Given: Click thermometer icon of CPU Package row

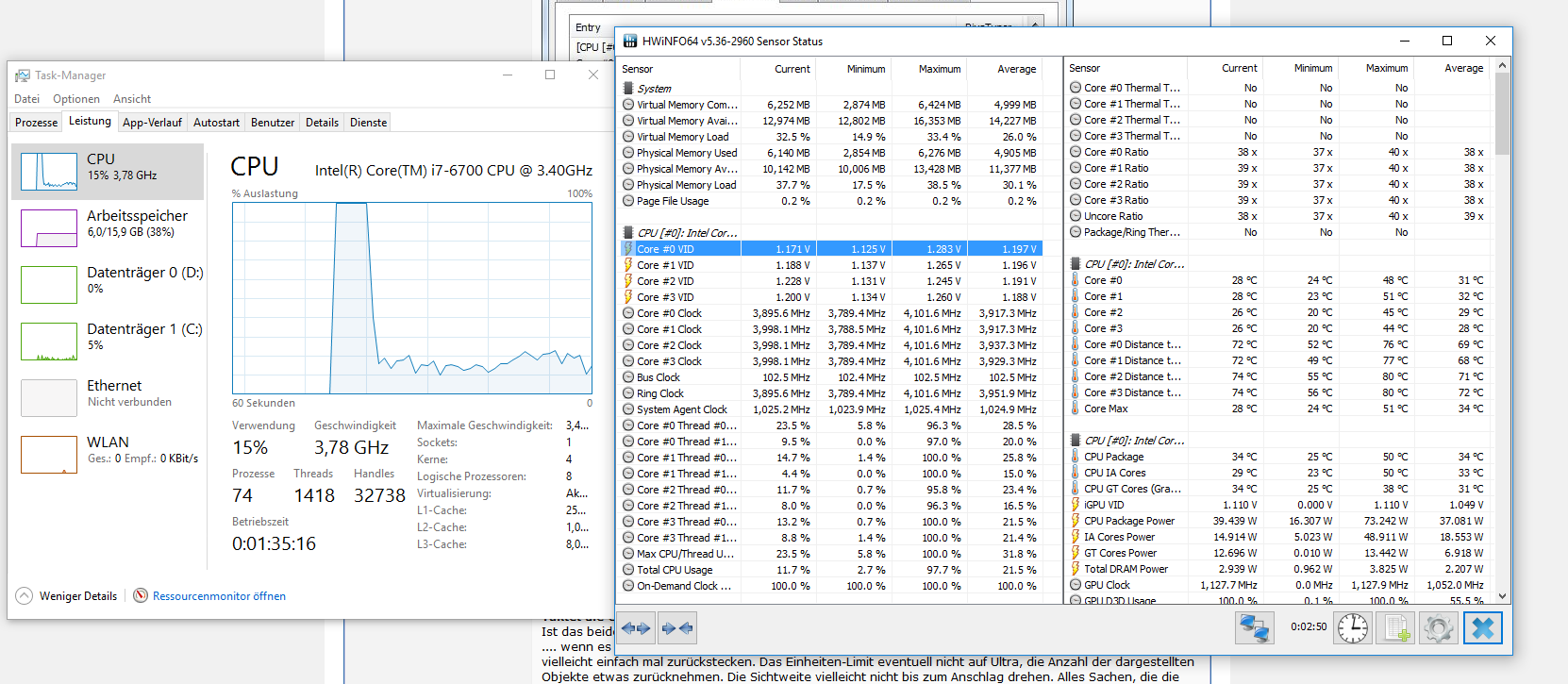Looking at the screenshot, I should tap(1076, 457).
